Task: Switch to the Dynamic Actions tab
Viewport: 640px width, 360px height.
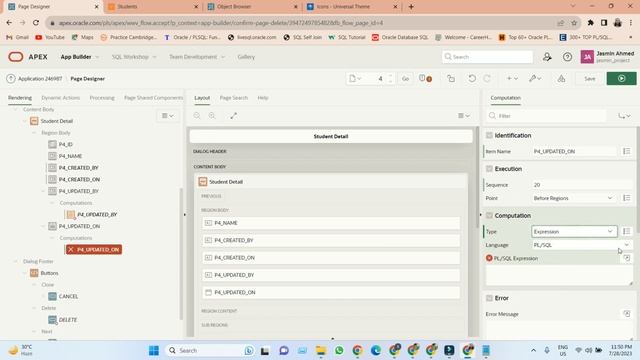Action: pyautogui.click(x=60, y=98)
